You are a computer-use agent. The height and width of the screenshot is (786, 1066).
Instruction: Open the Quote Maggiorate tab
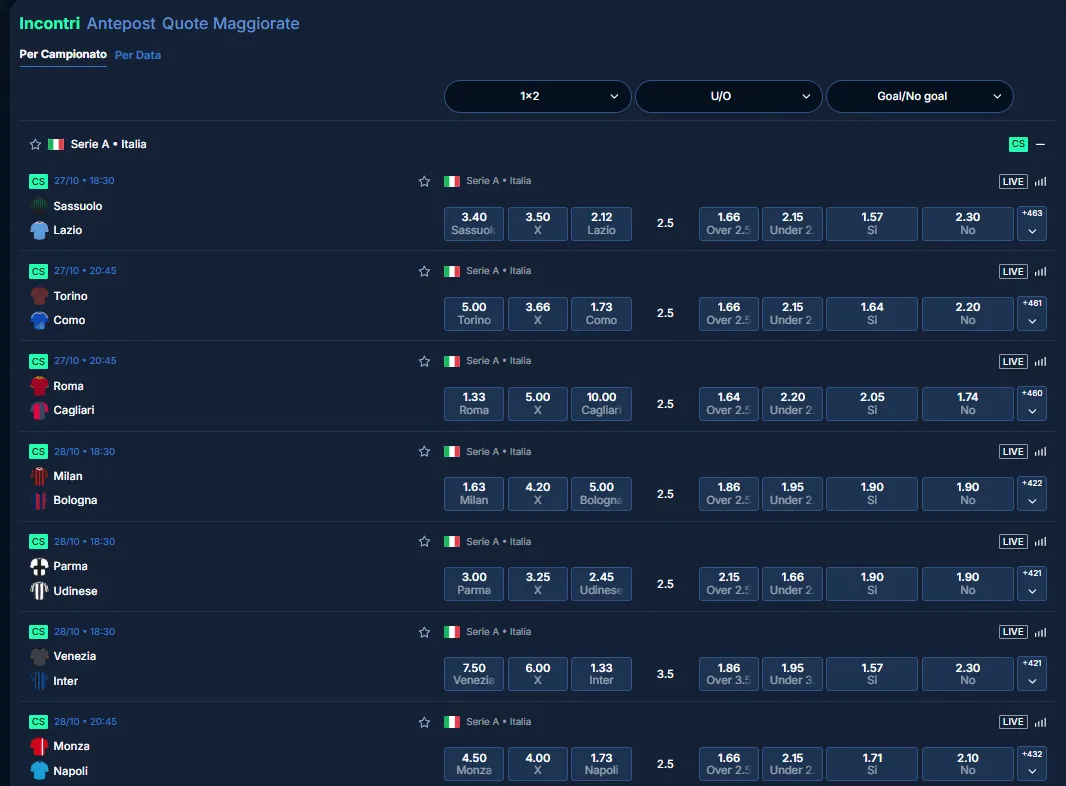[x=230, y=23]
